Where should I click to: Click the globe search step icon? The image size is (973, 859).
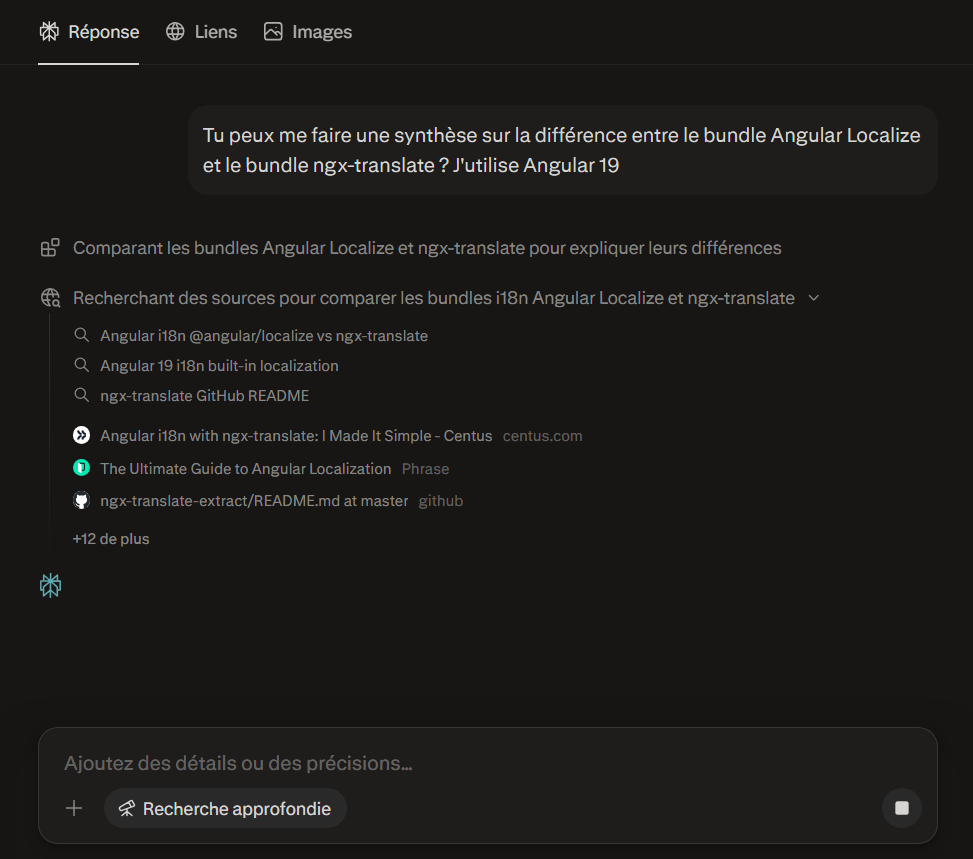tap(50, 298)
